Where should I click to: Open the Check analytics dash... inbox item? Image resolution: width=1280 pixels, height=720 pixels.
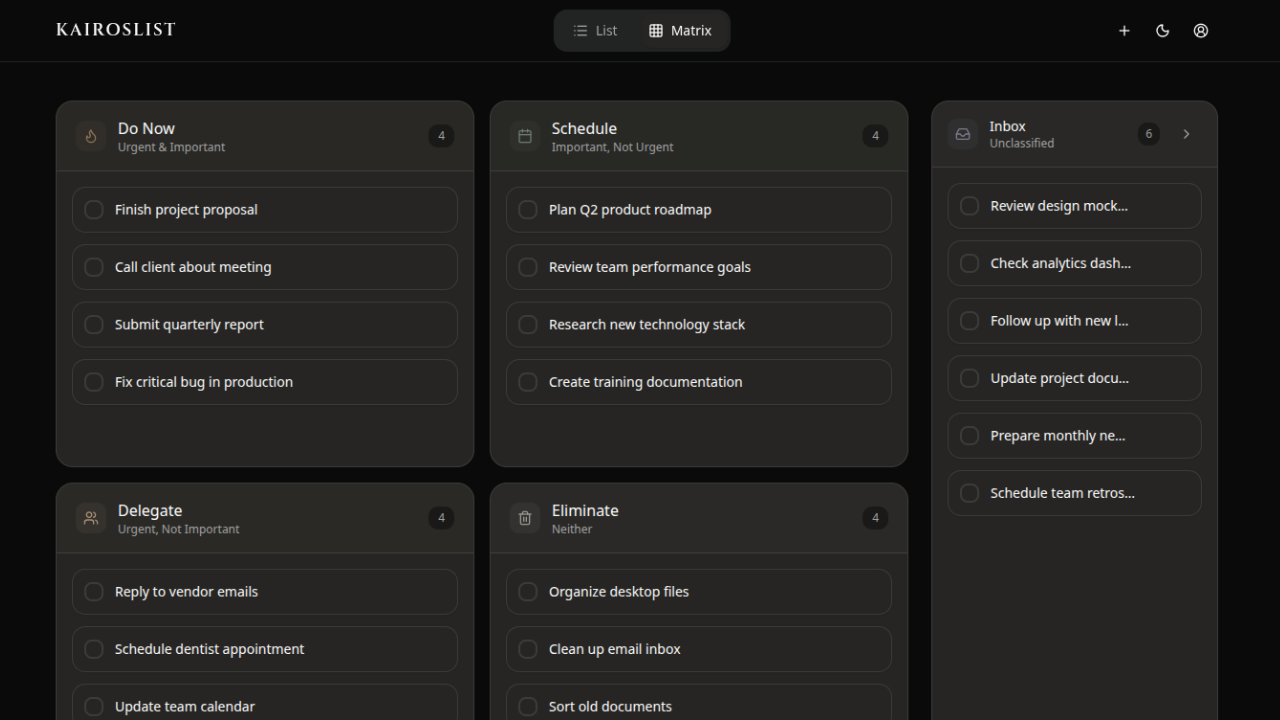[x=1060, y=264]
